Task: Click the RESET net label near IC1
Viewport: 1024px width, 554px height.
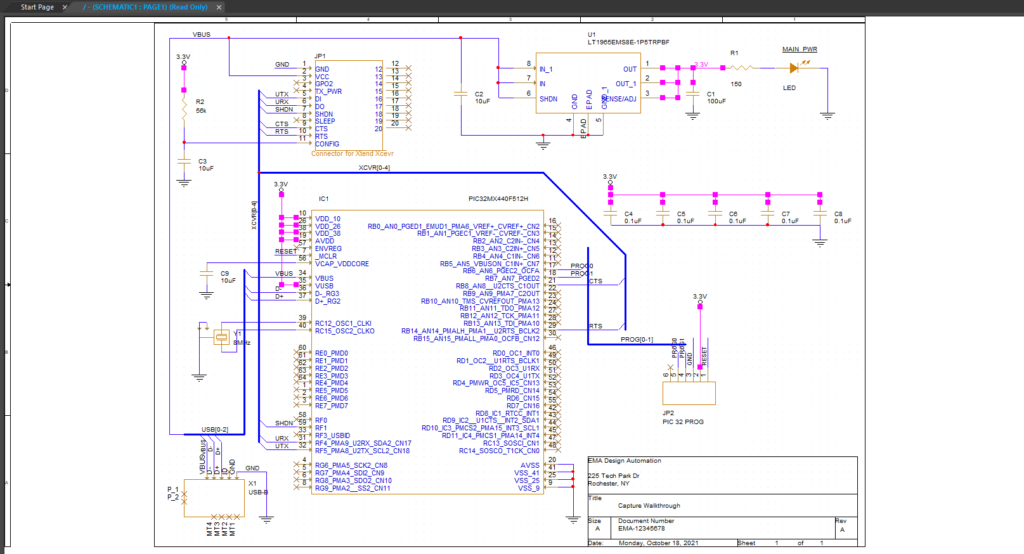Action: (285, 252)
